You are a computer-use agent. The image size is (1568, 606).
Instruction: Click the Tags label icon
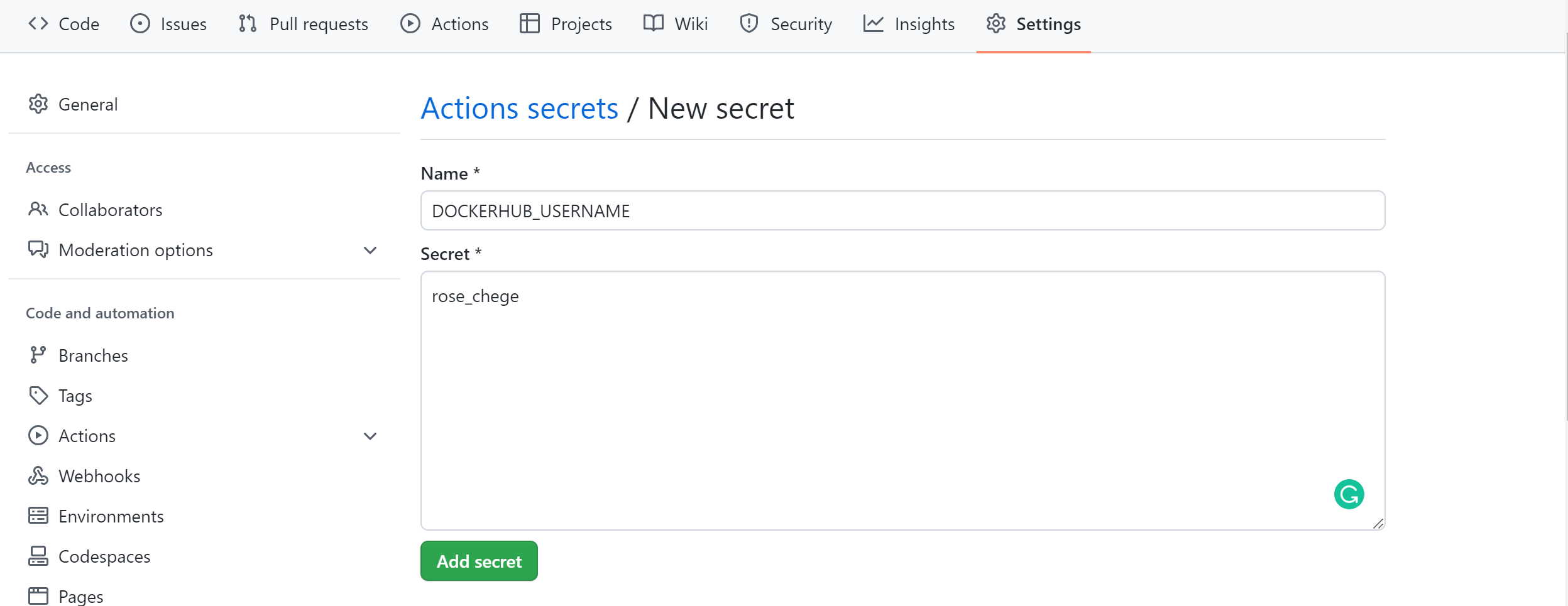click(38, 396)
